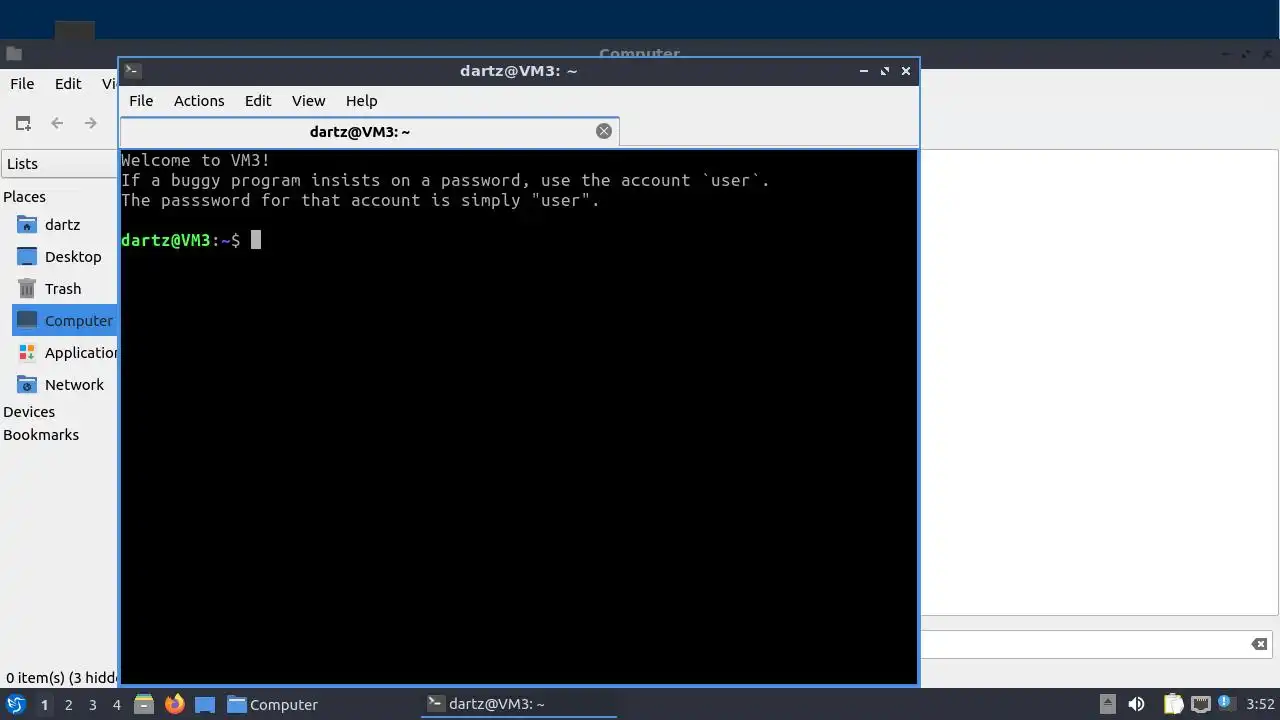Open File menu in file manager window
The width and height of the screenshot is (1280, 720).
[22, 84]
